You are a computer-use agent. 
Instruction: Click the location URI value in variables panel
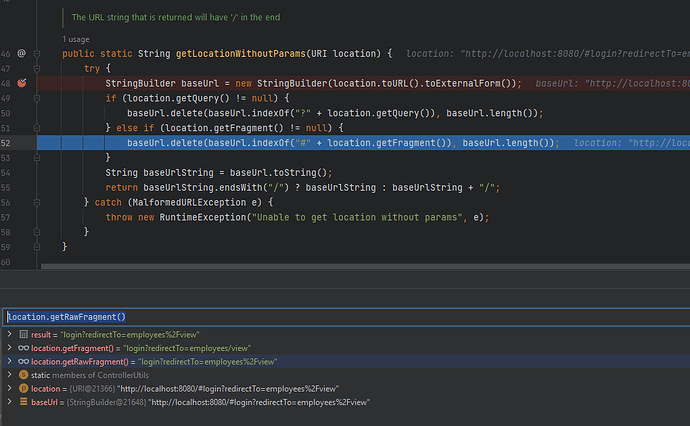pos(228,389)
